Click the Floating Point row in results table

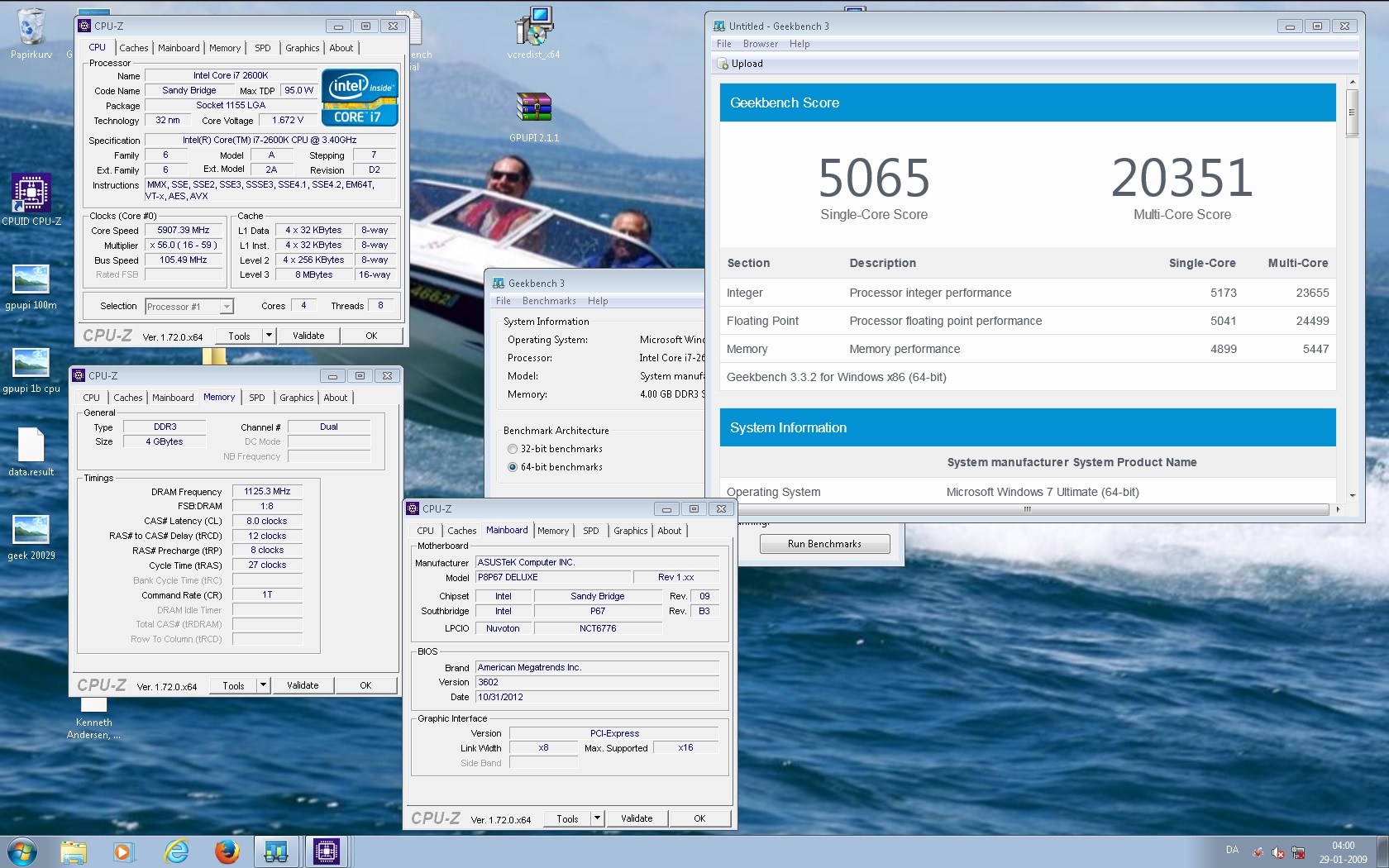click(1028, 321)
